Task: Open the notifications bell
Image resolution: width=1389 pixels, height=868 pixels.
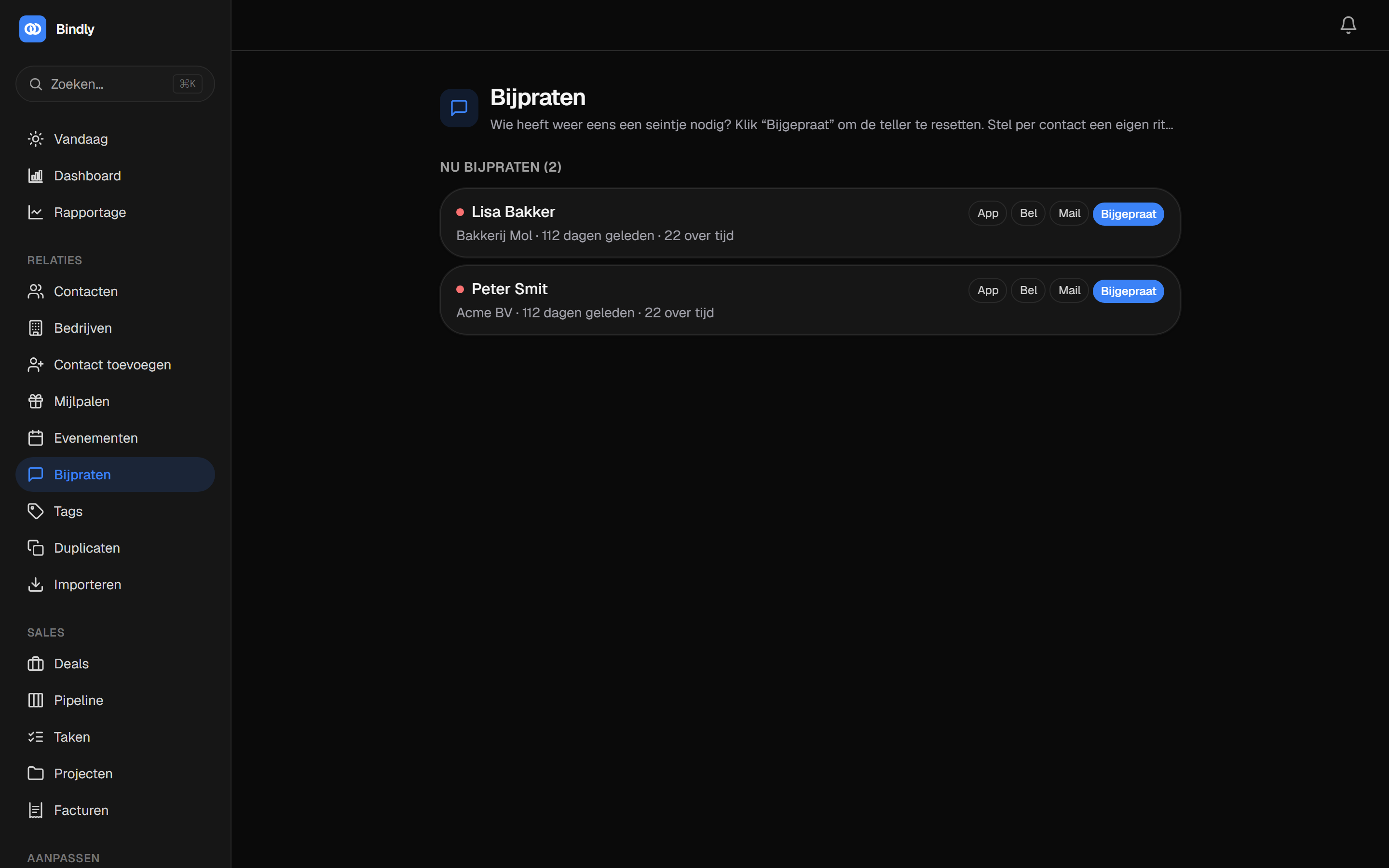Action: 1348,25
